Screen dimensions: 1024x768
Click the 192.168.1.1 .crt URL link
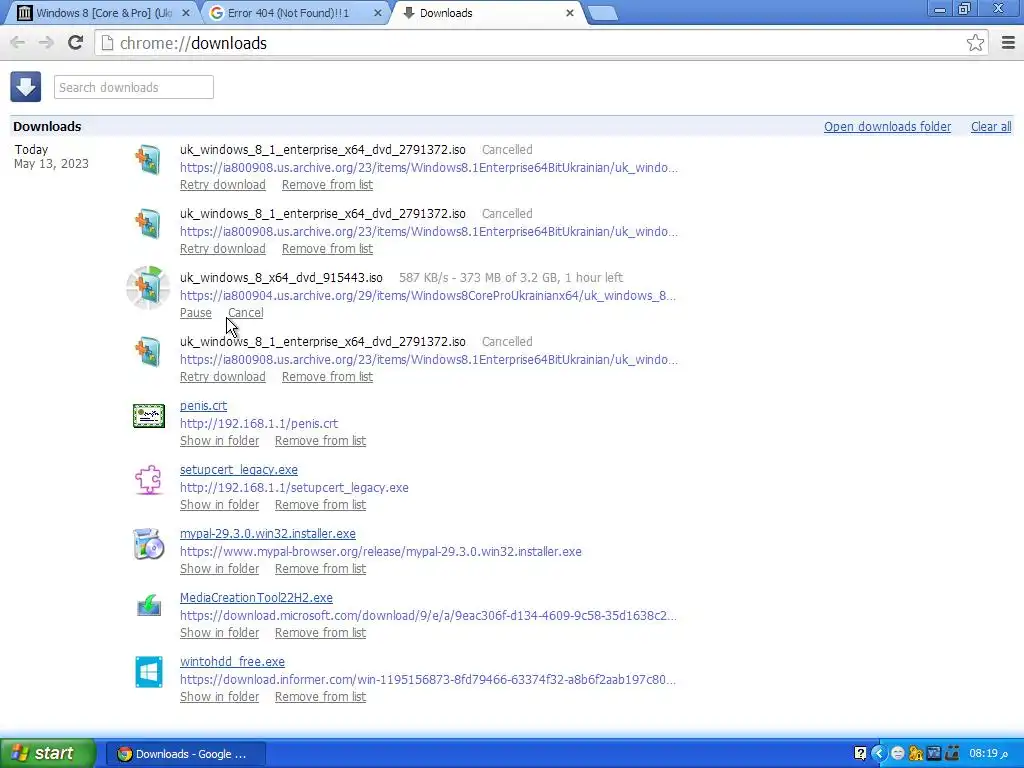coord(259,424)
